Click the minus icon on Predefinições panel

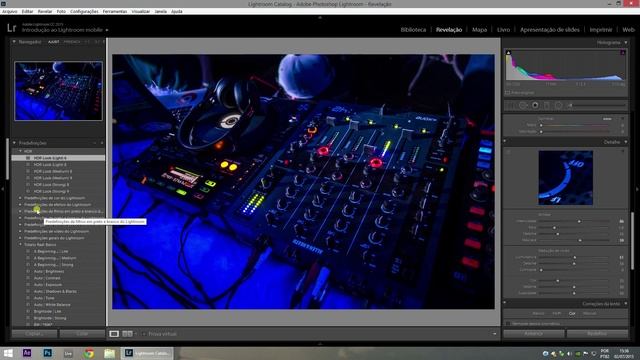(x=95, y=143)
